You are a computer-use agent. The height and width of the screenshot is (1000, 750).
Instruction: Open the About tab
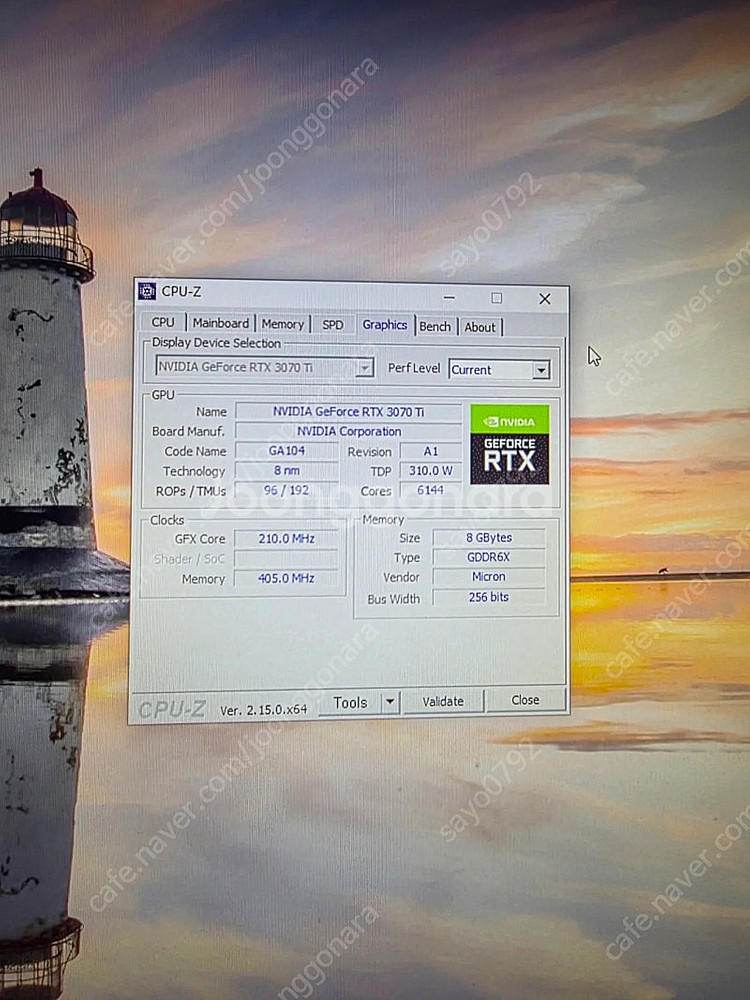(x=480, y=327)
